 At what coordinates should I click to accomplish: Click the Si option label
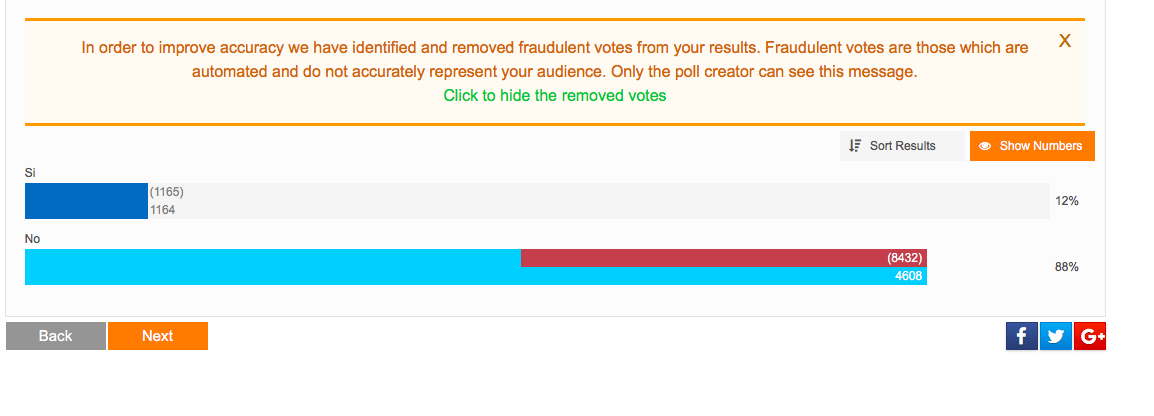(30, 173)
